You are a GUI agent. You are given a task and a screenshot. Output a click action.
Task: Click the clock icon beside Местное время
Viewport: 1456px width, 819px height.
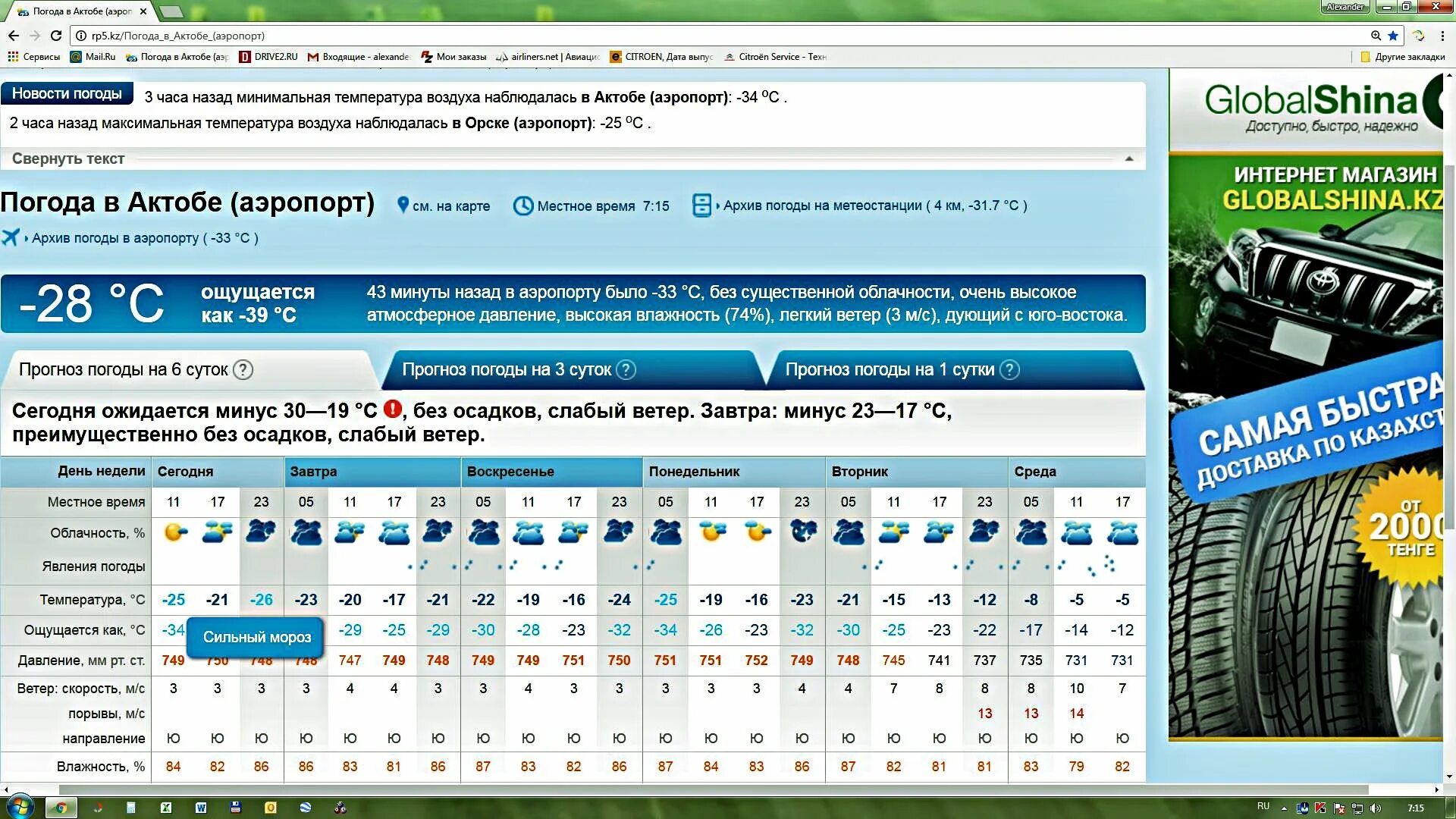point(522,206)
